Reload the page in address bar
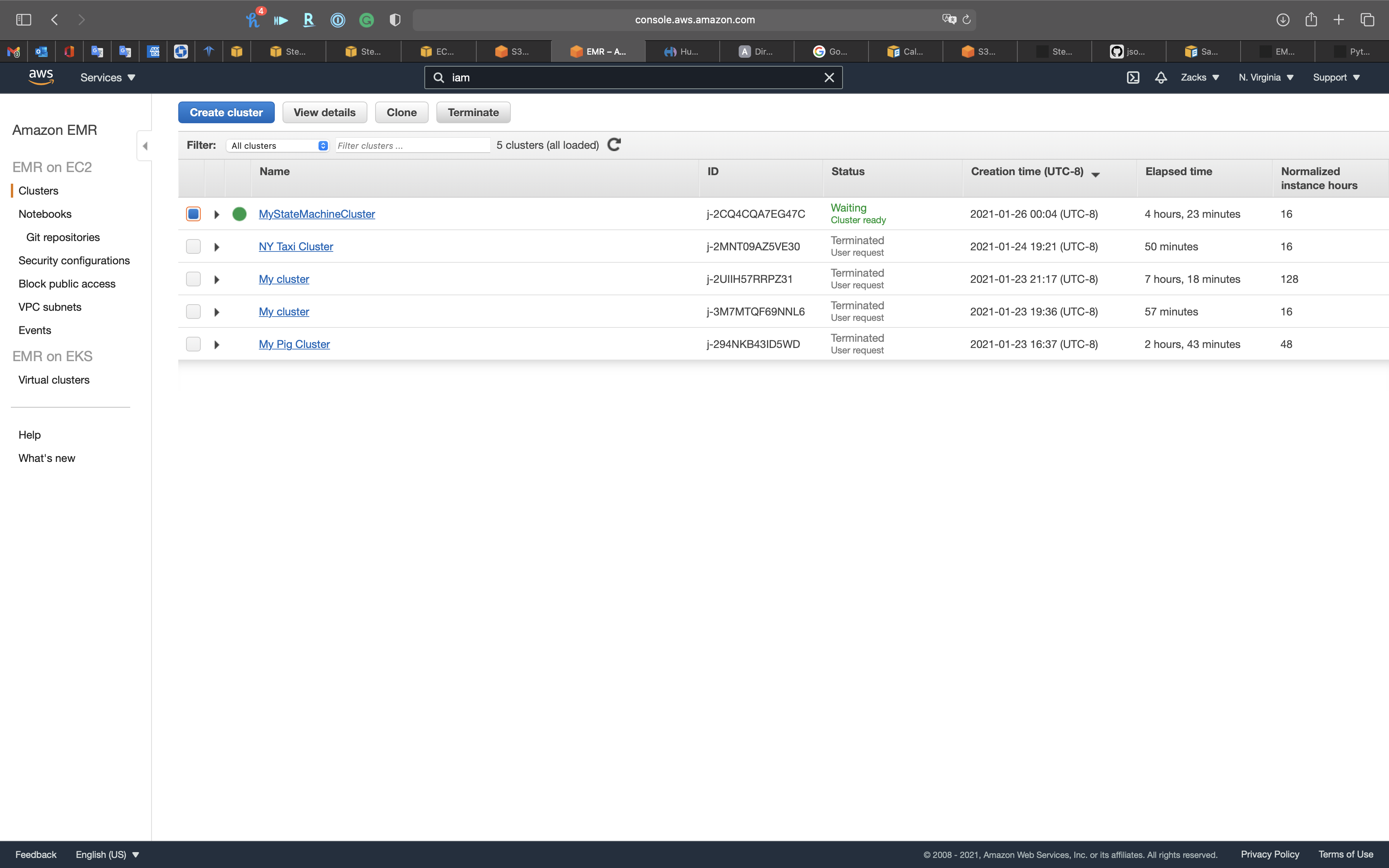 [967, 20]
